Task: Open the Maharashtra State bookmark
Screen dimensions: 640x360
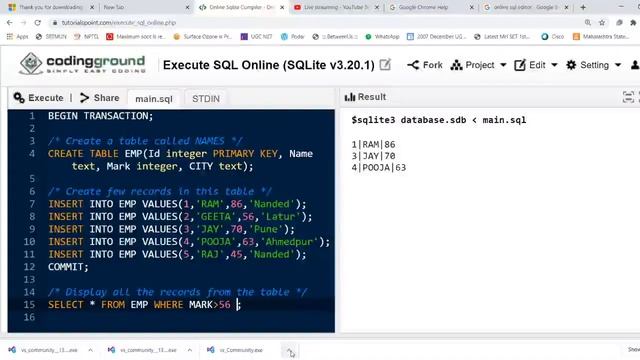Action: click(x=602, y=37)
